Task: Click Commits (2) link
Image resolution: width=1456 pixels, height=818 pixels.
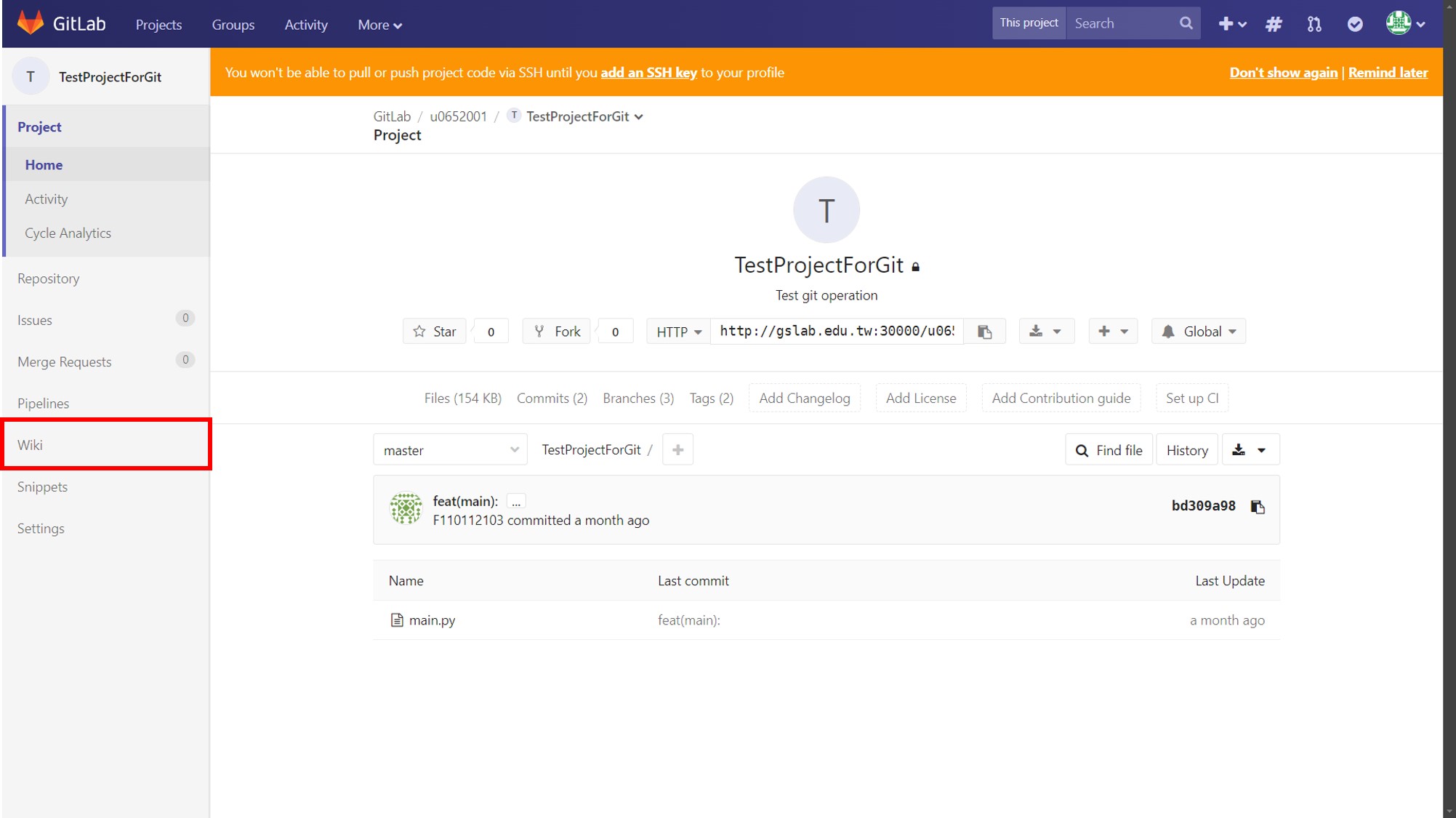Action: coord(552,398)
